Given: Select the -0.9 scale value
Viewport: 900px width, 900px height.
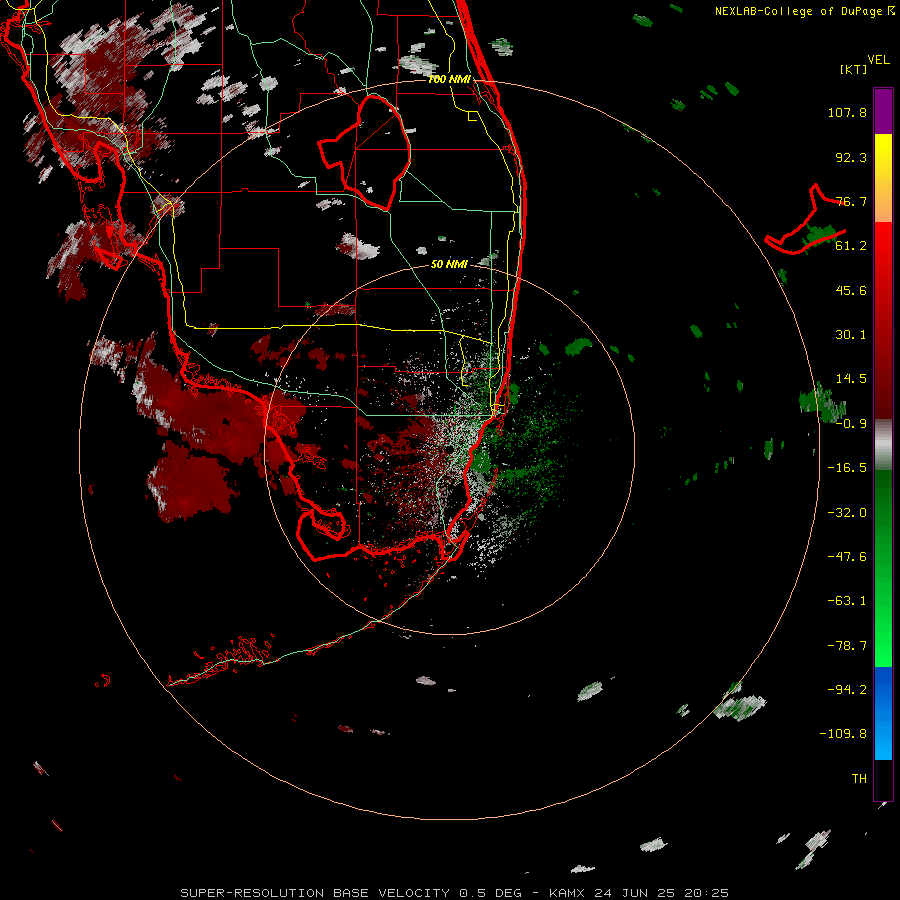Looking at the screenshot, I should 851,424.
